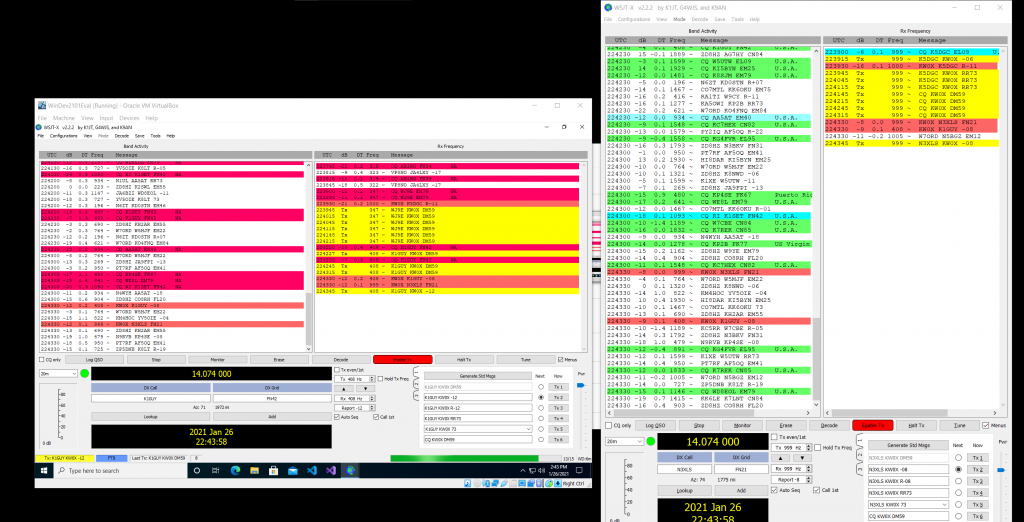The image size is (1024, 522).
Task: Open Task View on the guest taskbar
Action: (216, 470)
